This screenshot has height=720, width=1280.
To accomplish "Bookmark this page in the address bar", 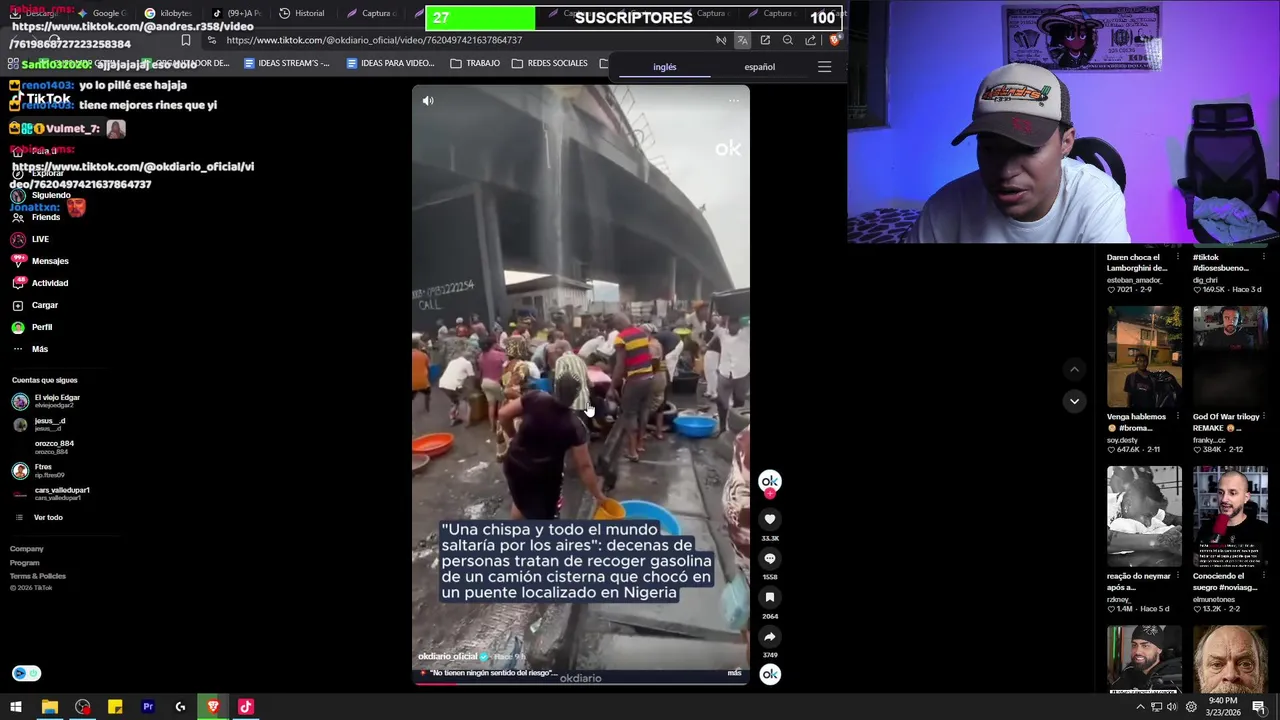I will [186, 40].
